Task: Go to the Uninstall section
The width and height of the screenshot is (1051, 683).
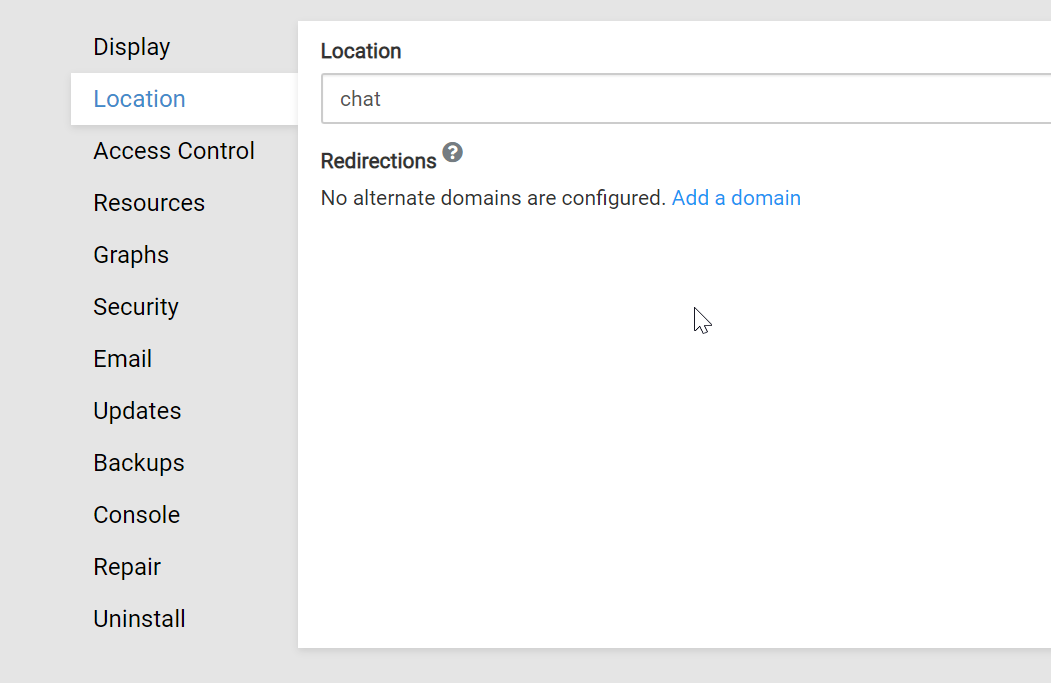Action: (139, 619)
